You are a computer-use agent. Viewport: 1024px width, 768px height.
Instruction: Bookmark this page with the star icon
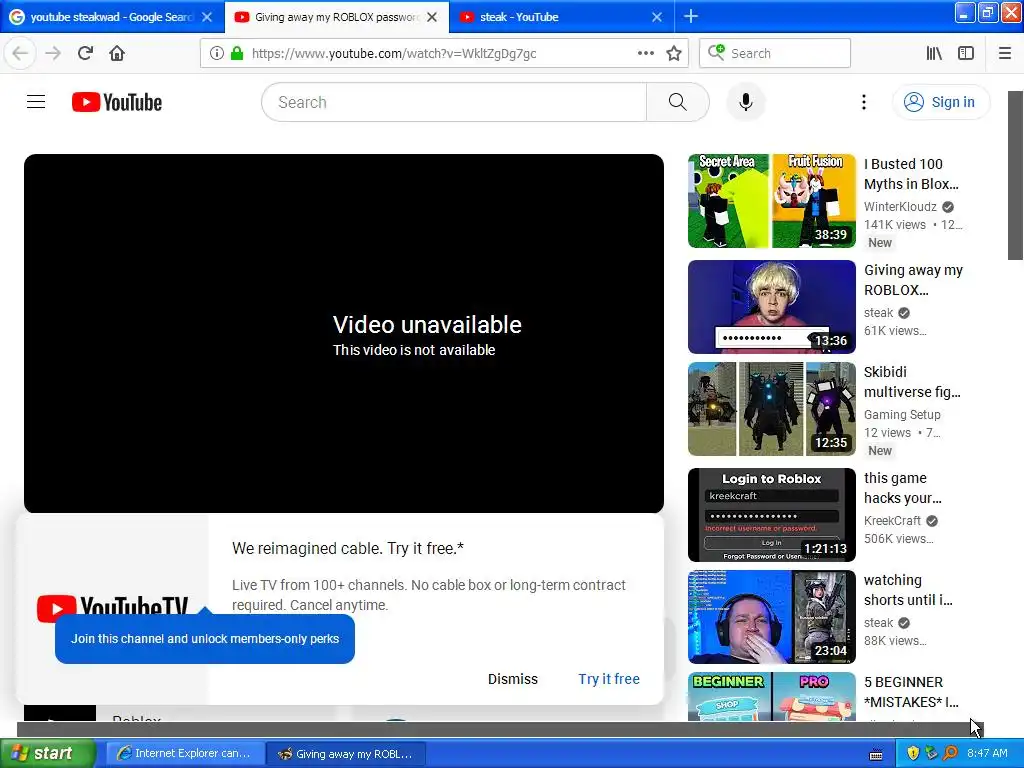click(674, 54)
